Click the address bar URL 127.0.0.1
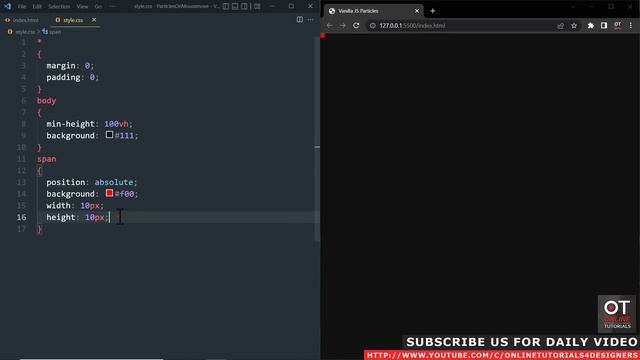640x360 pixels. 412,25
